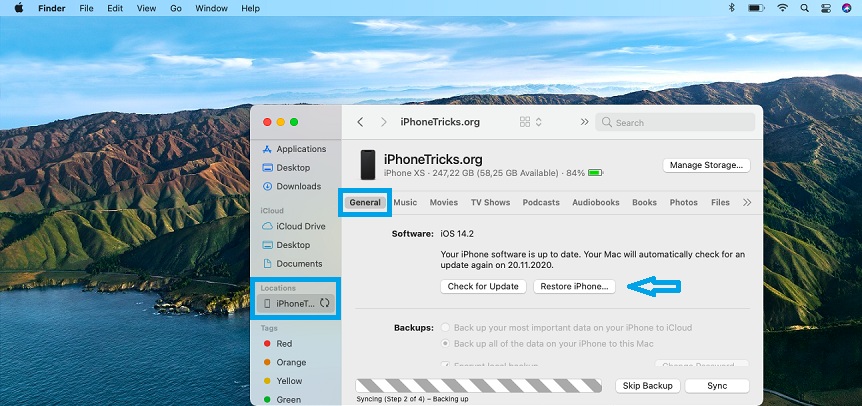The height and width of the screenshot is (406, 862).
Task: Open the Edit menu
Action: click(x=115, y=8)
